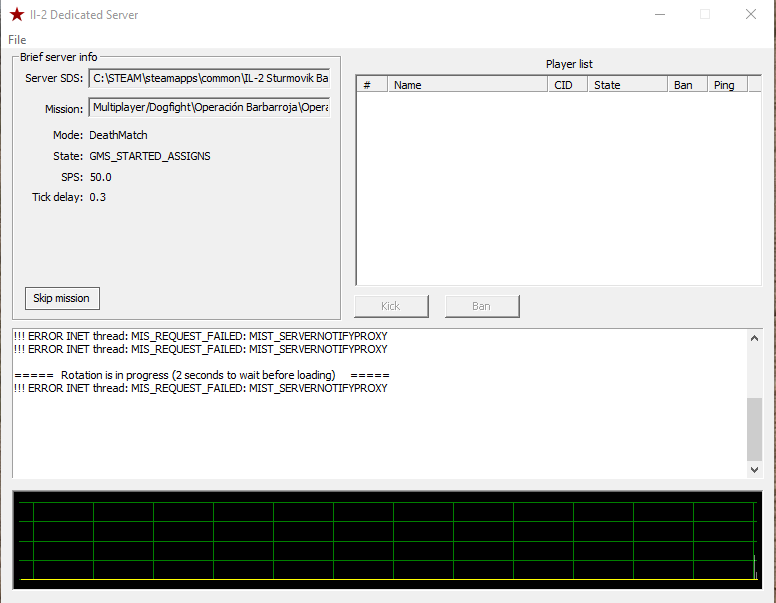Sort player list by Name column
Image resolution: width=776 pixels, height=603 pixels.
(468, 85)
